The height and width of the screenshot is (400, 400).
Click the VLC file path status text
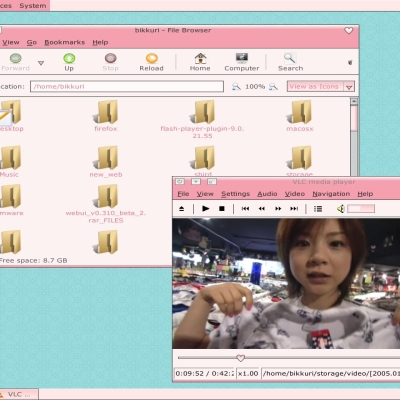[331, 373]
